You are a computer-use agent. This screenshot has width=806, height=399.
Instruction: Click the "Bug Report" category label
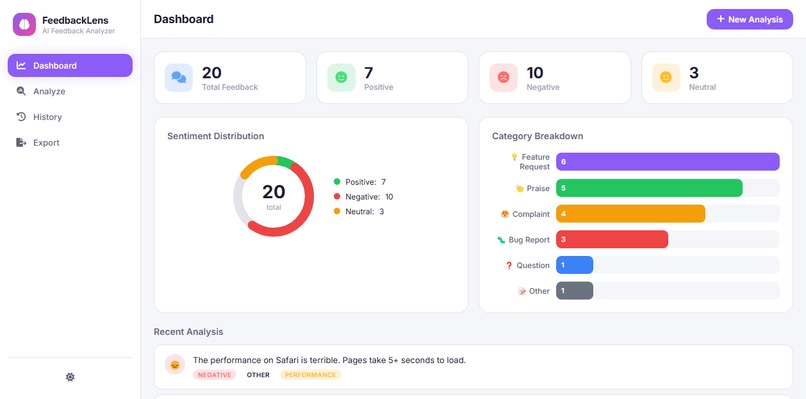pos(529,240)
